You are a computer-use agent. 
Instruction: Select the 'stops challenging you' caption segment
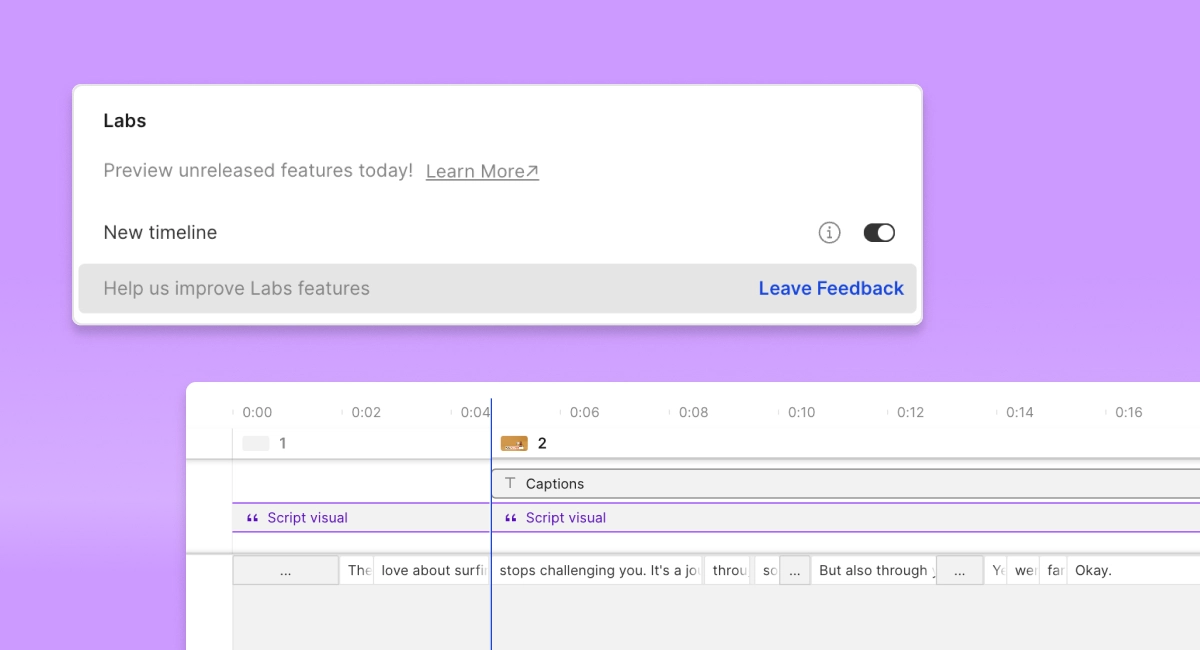pyautogui.click(x=597, y=569)
